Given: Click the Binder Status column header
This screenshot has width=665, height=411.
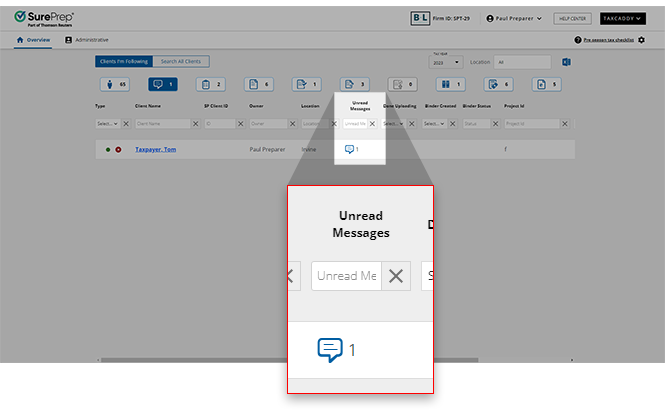Looking at the screenshot, I should 477,106.
